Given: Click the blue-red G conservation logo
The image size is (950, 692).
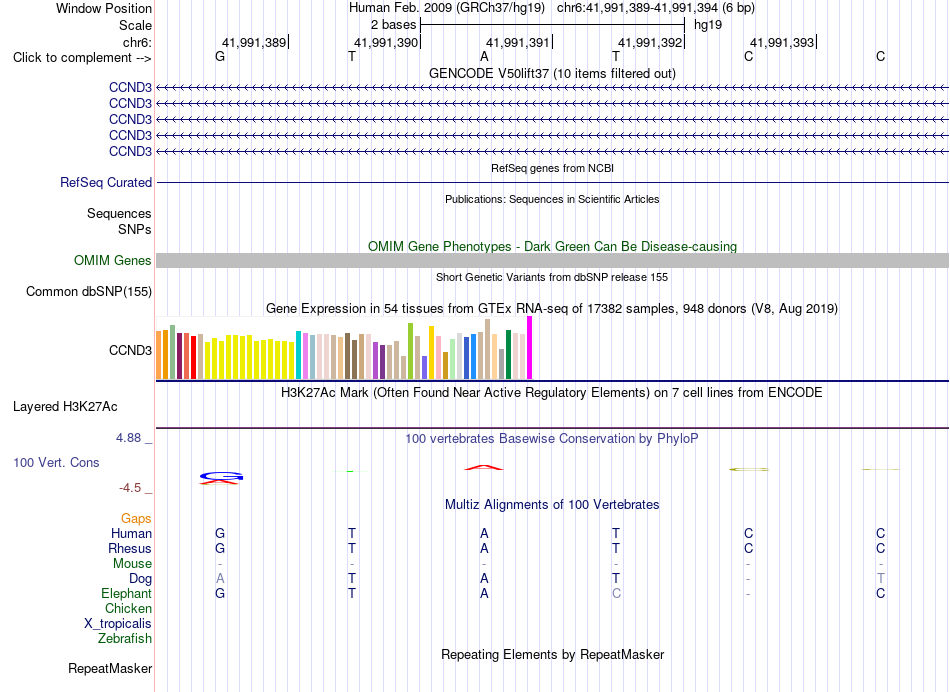Looking at the screenshot, I should point(221,478).
